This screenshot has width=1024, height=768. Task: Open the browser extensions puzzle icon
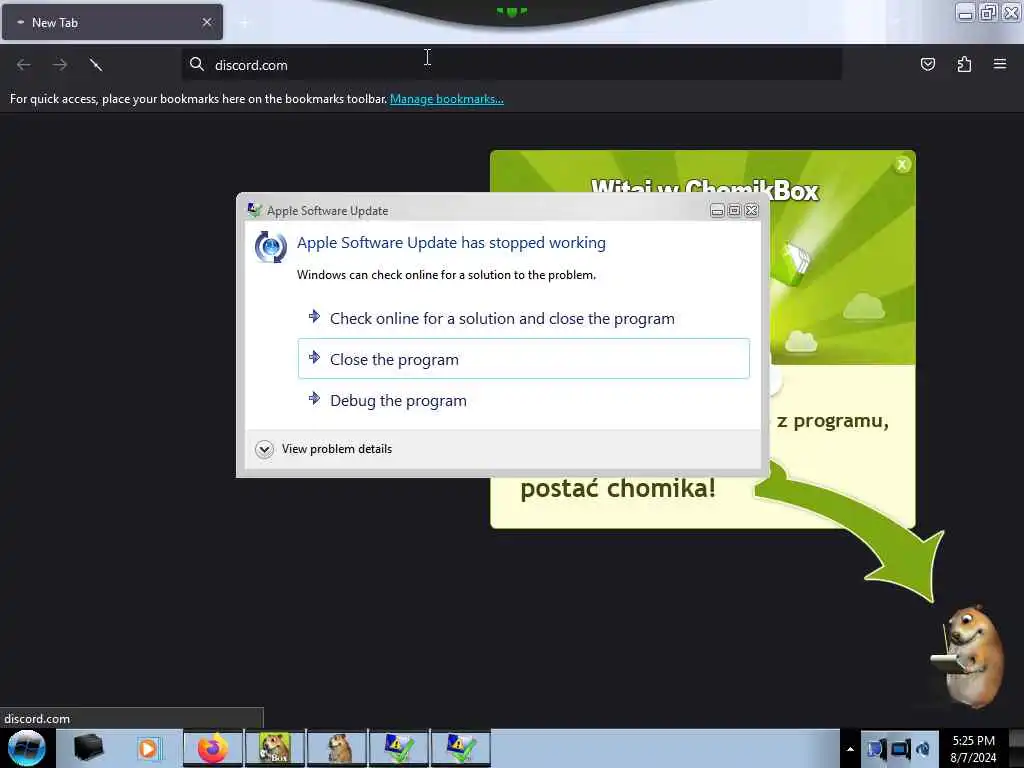pyautogui.click(x=964, y=64)
